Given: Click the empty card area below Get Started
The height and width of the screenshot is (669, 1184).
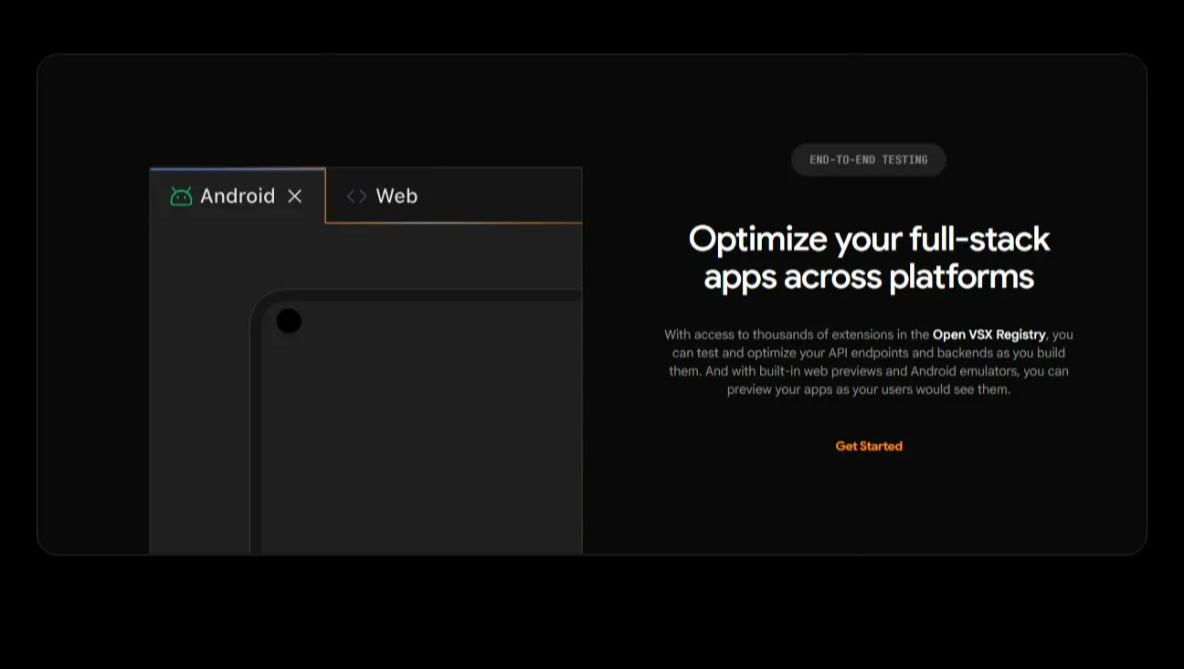Looking at the screenshot, I should [868, 505].
